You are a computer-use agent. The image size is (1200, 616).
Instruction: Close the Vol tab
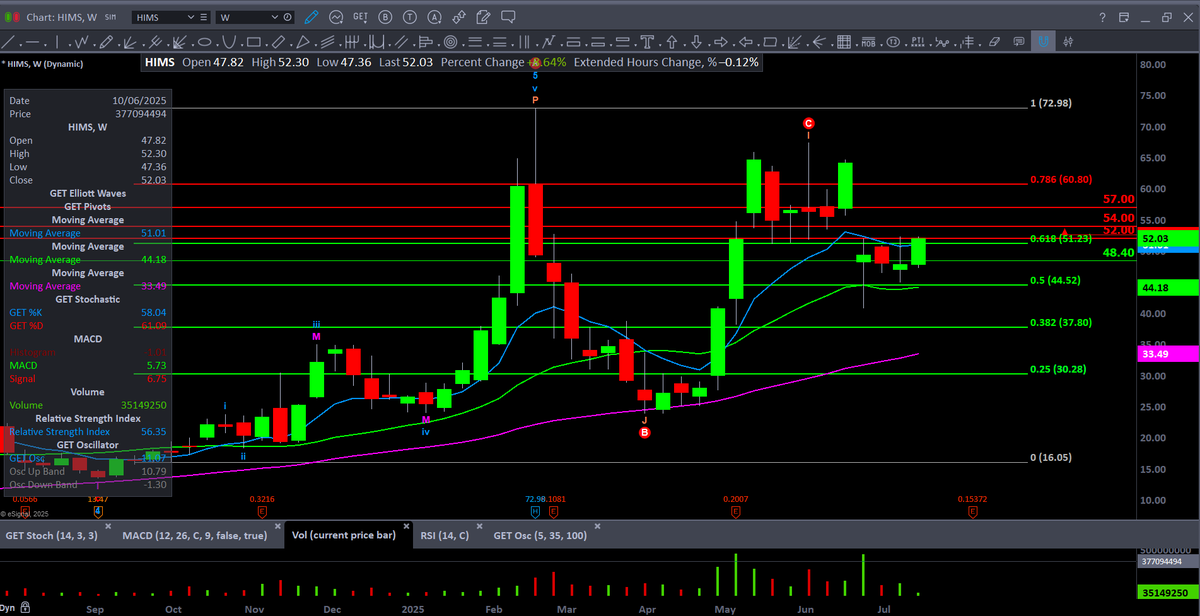(x=405, y=524)
